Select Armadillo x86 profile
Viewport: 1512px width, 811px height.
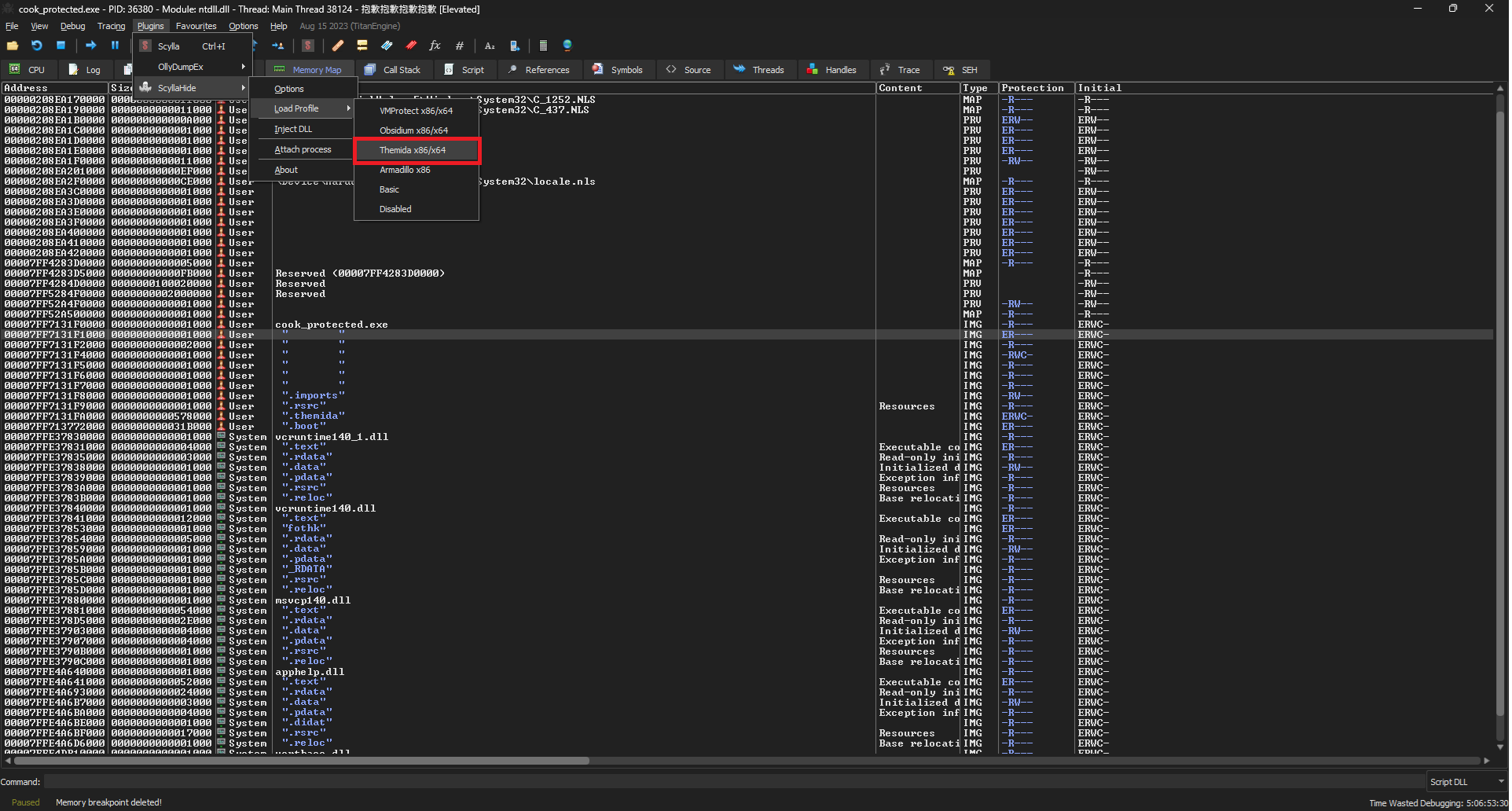pyautogui.click(x=417, y=170)
